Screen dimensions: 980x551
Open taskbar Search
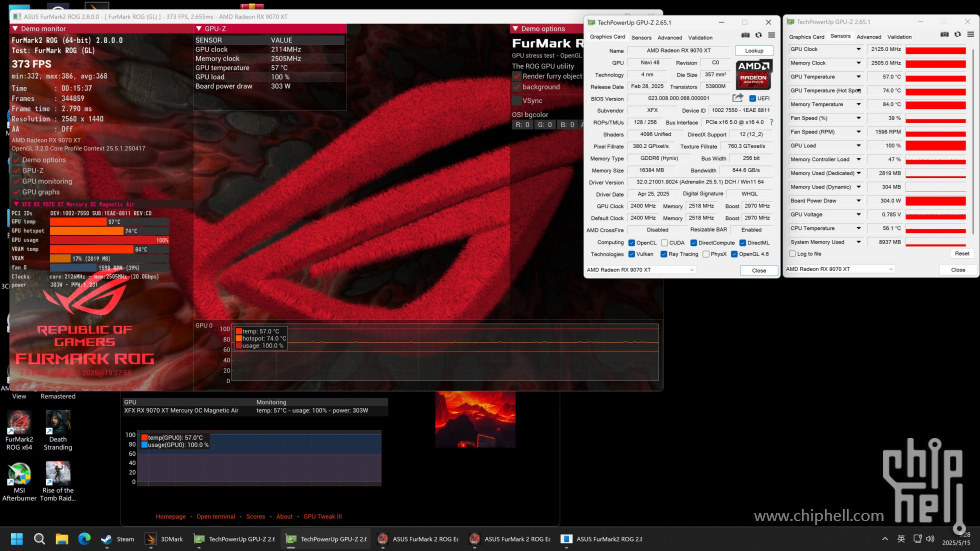pos(39,539)
